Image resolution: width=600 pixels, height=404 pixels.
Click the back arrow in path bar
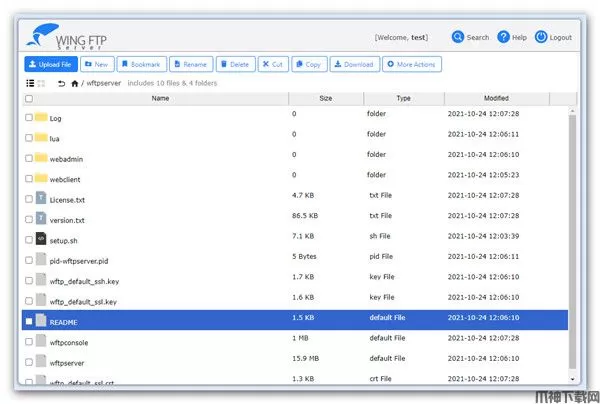(x=61, y=83)
